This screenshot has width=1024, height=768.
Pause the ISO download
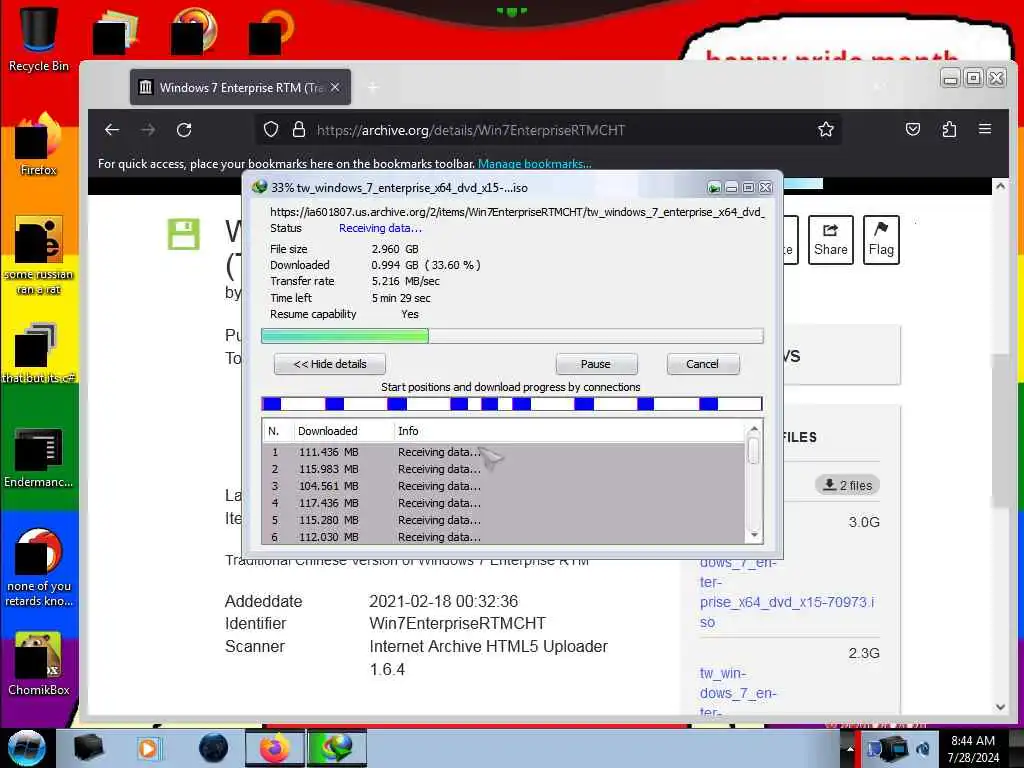pos(596,364)
